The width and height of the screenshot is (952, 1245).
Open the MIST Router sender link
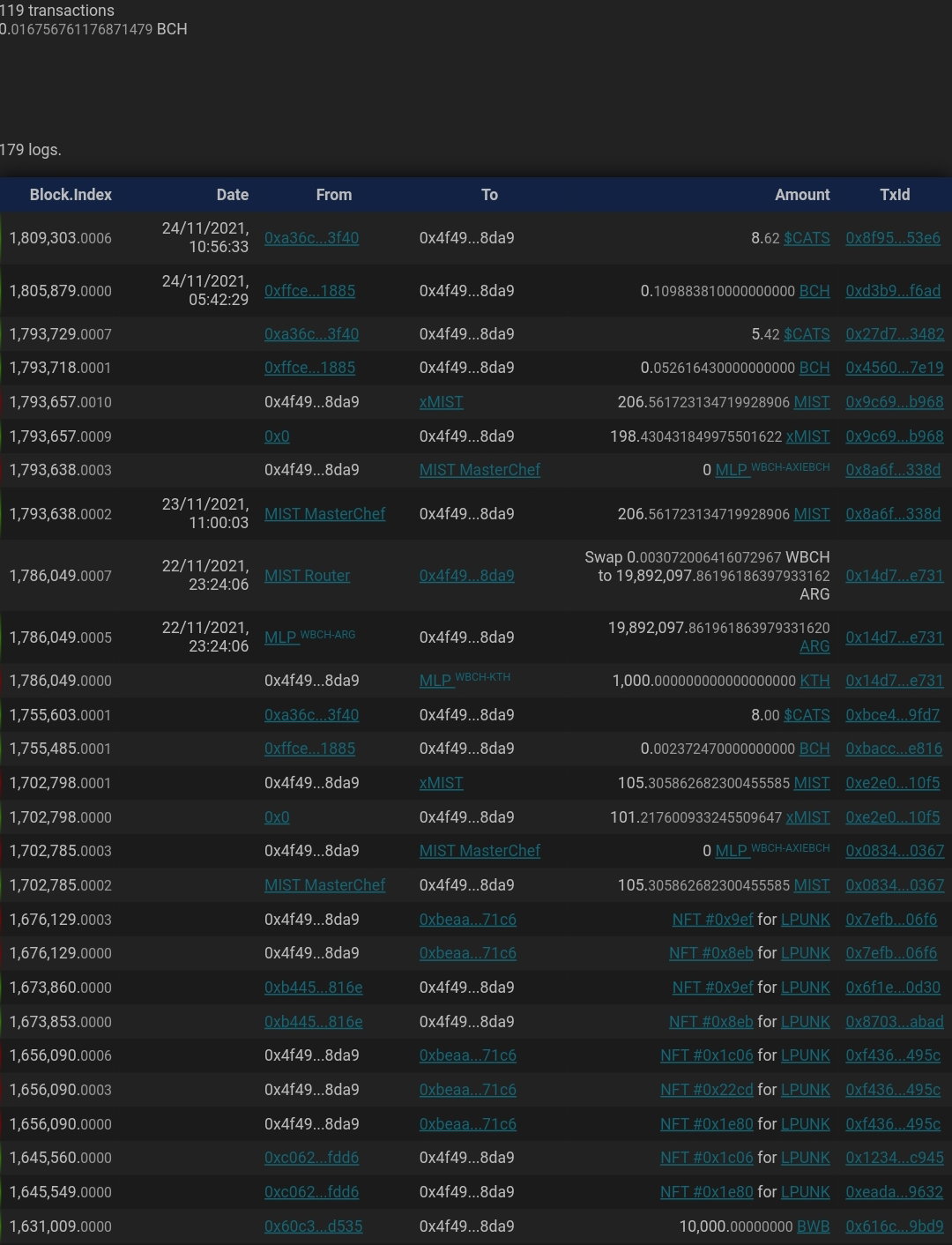coord(307,576)
